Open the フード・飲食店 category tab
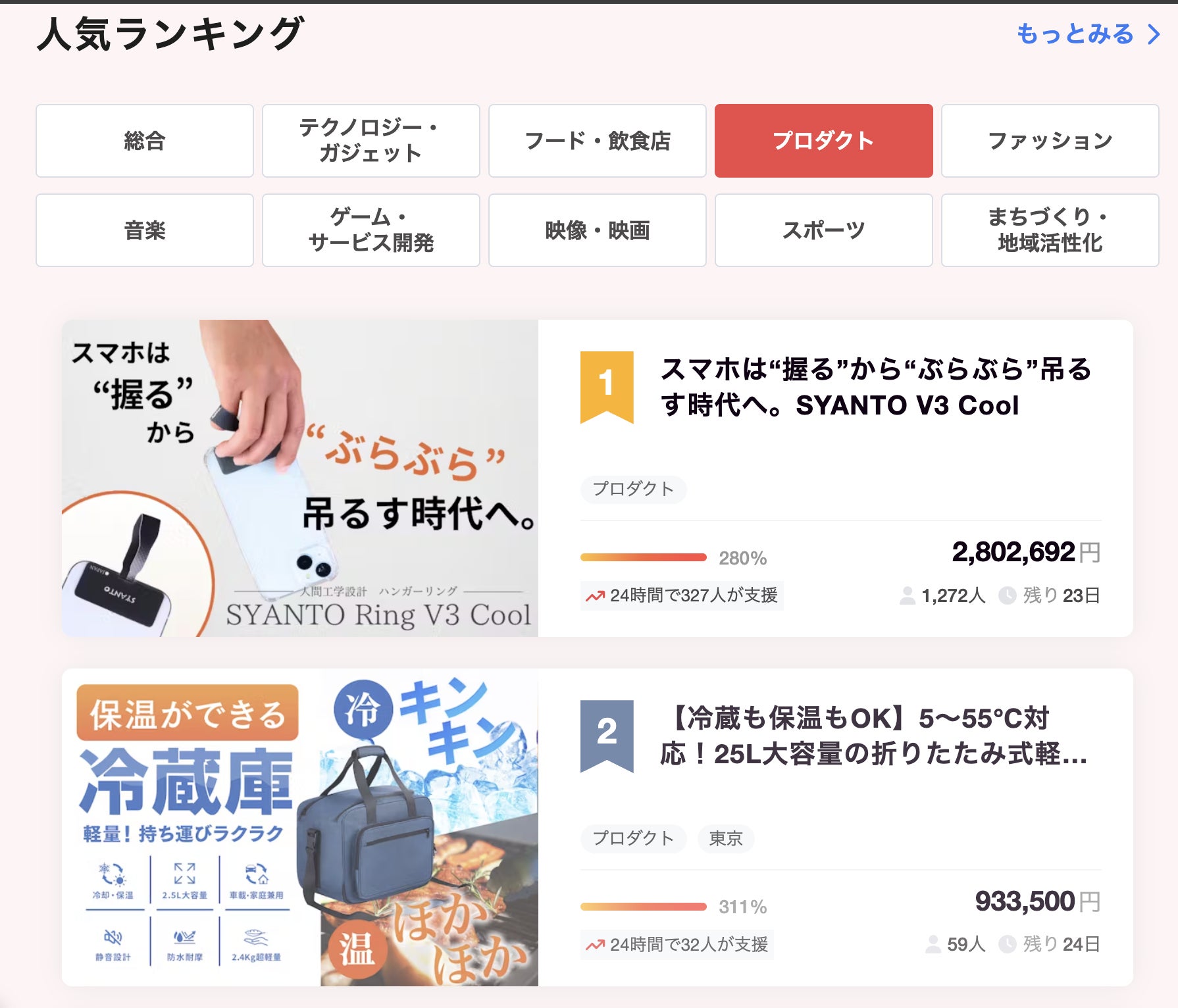1178x1008 pixels. (x=597, y=141)
